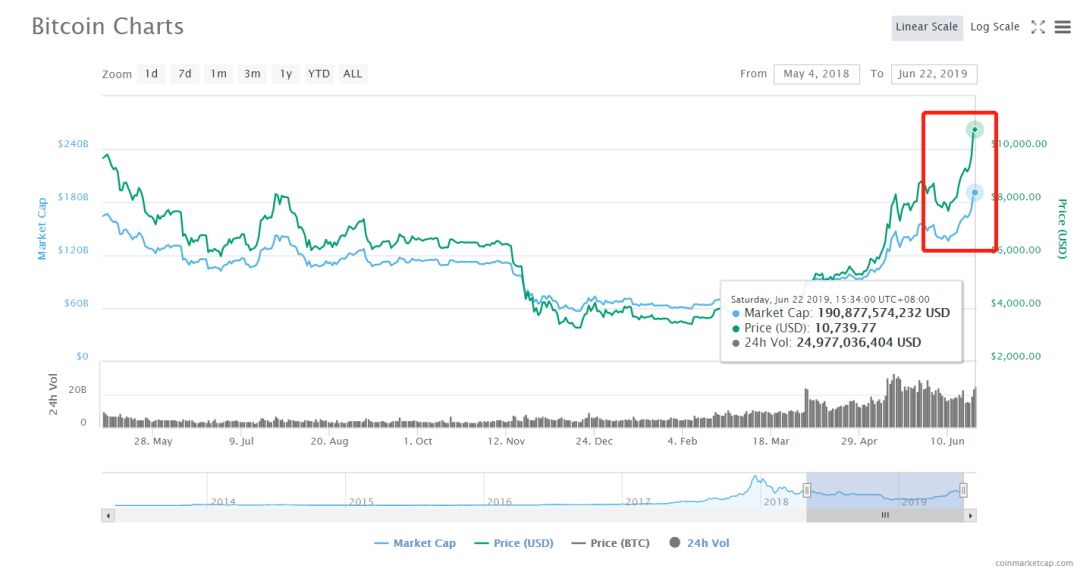Click the Bitcoin Charts heading

[107, 26]
